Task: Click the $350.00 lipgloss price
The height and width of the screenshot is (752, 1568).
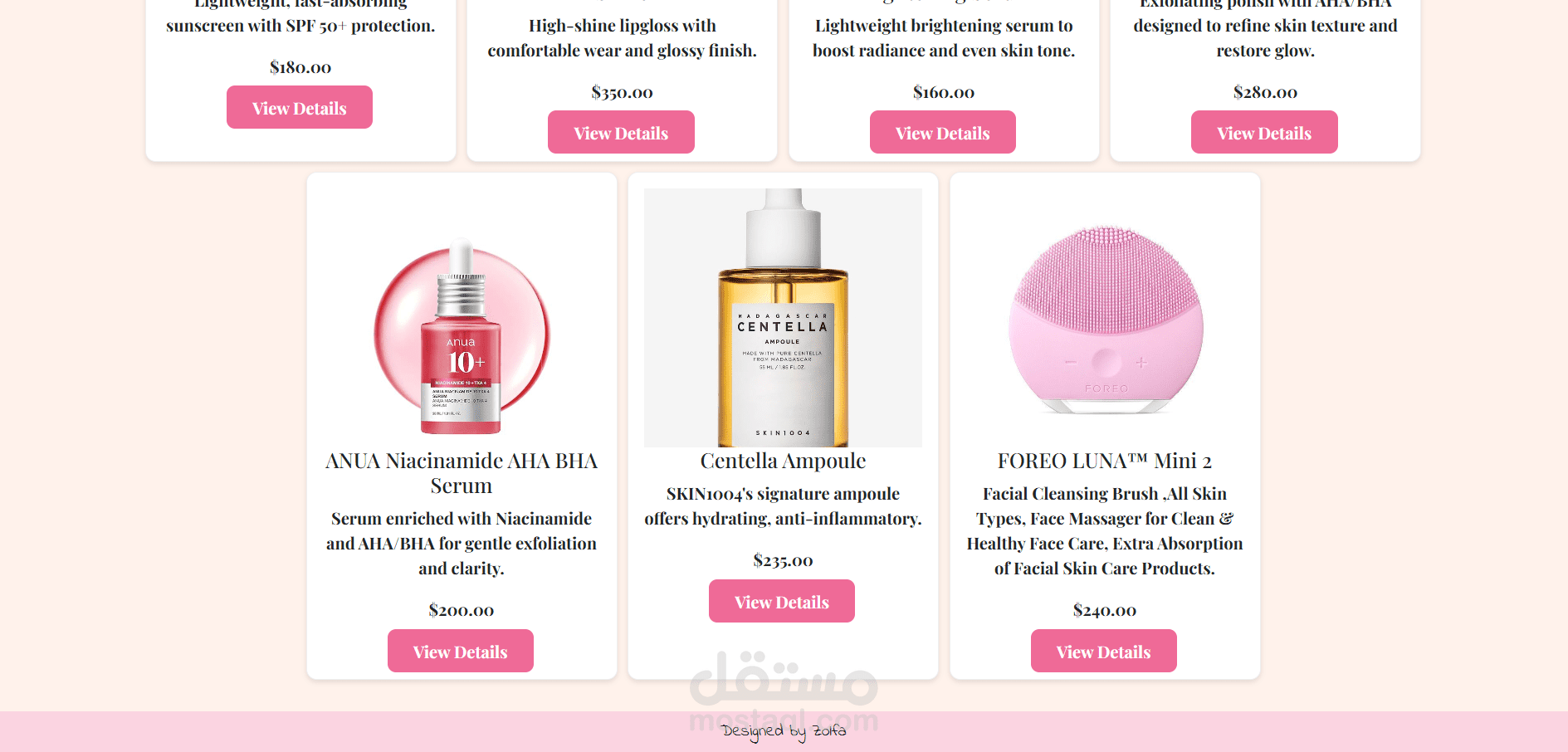Action: click(622, 92)
